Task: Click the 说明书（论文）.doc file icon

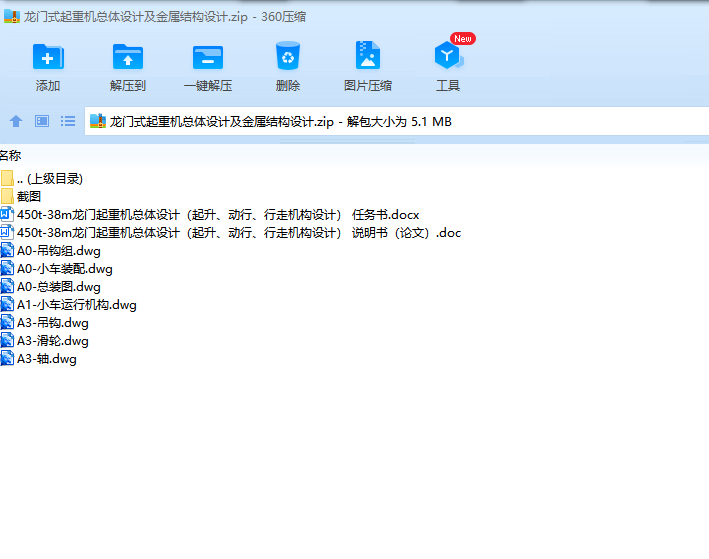Action: point(7,232)
